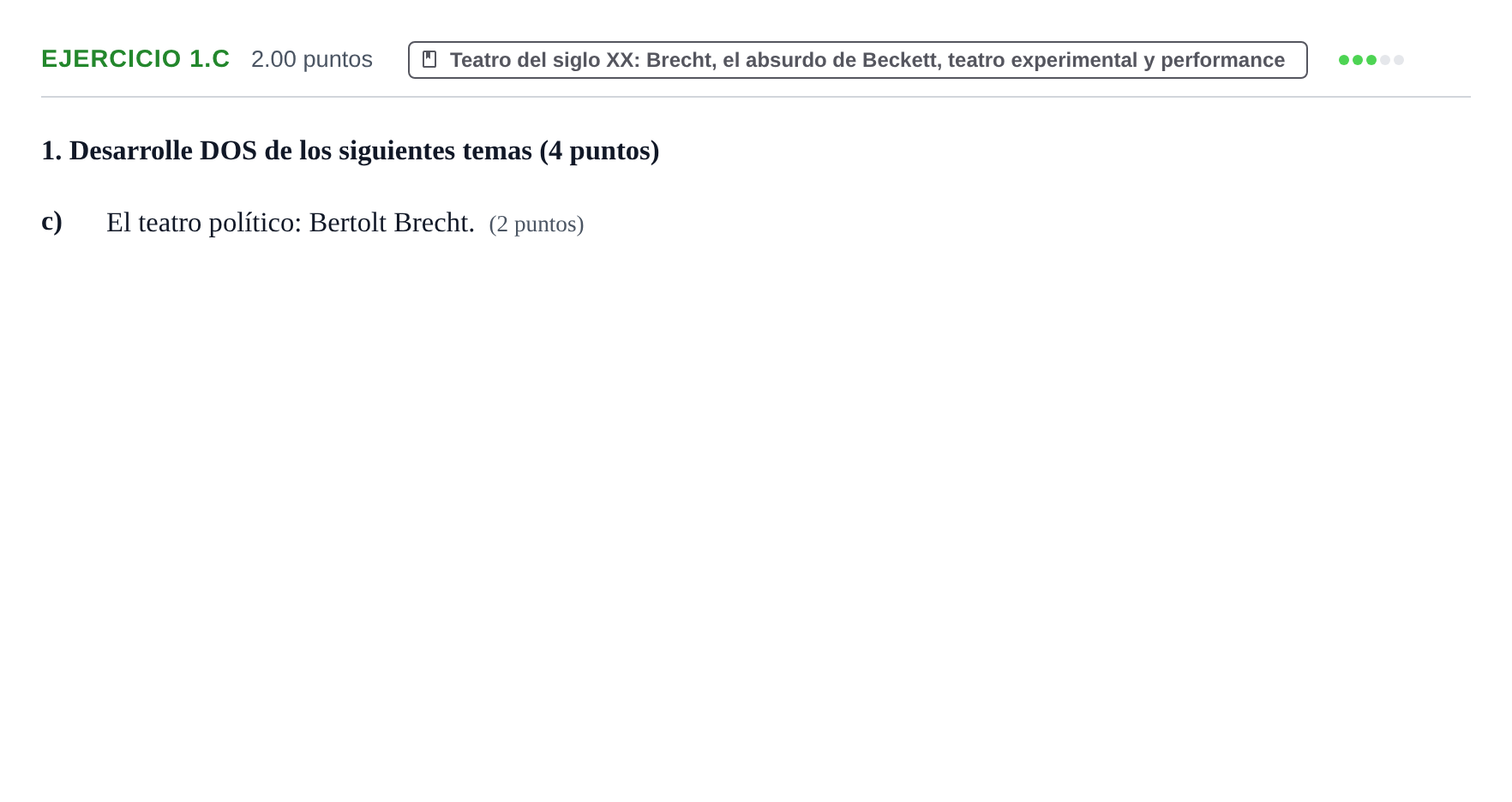1512x802 pixels.
Task: Click the (2 puntos) label beside Brecht
Action: 537,224
